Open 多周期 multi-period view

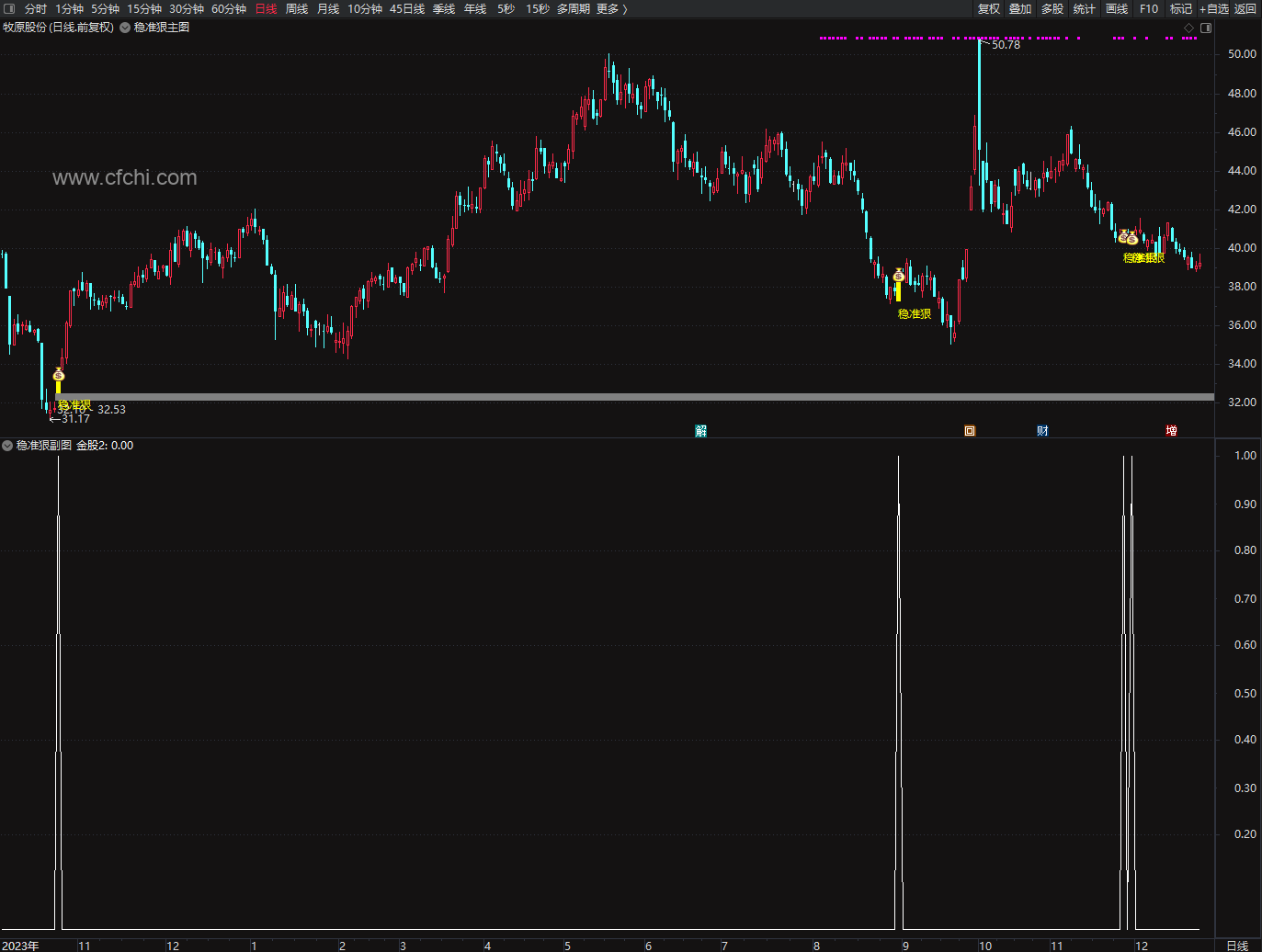pyautogui.click(x=574, y=8)
